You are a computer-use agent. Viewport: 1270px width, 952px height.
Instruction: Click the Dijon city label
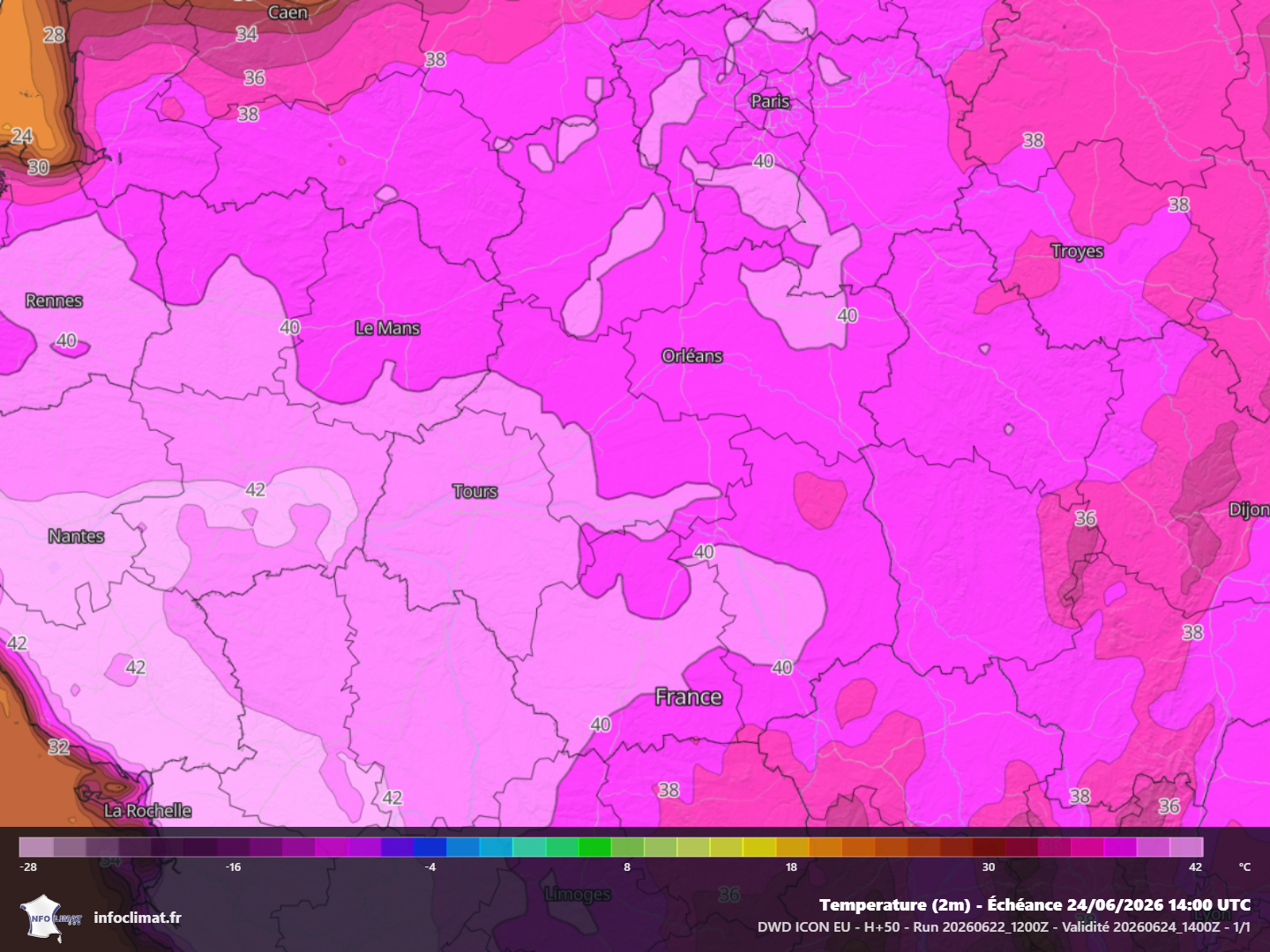(x=1249, y=509)
